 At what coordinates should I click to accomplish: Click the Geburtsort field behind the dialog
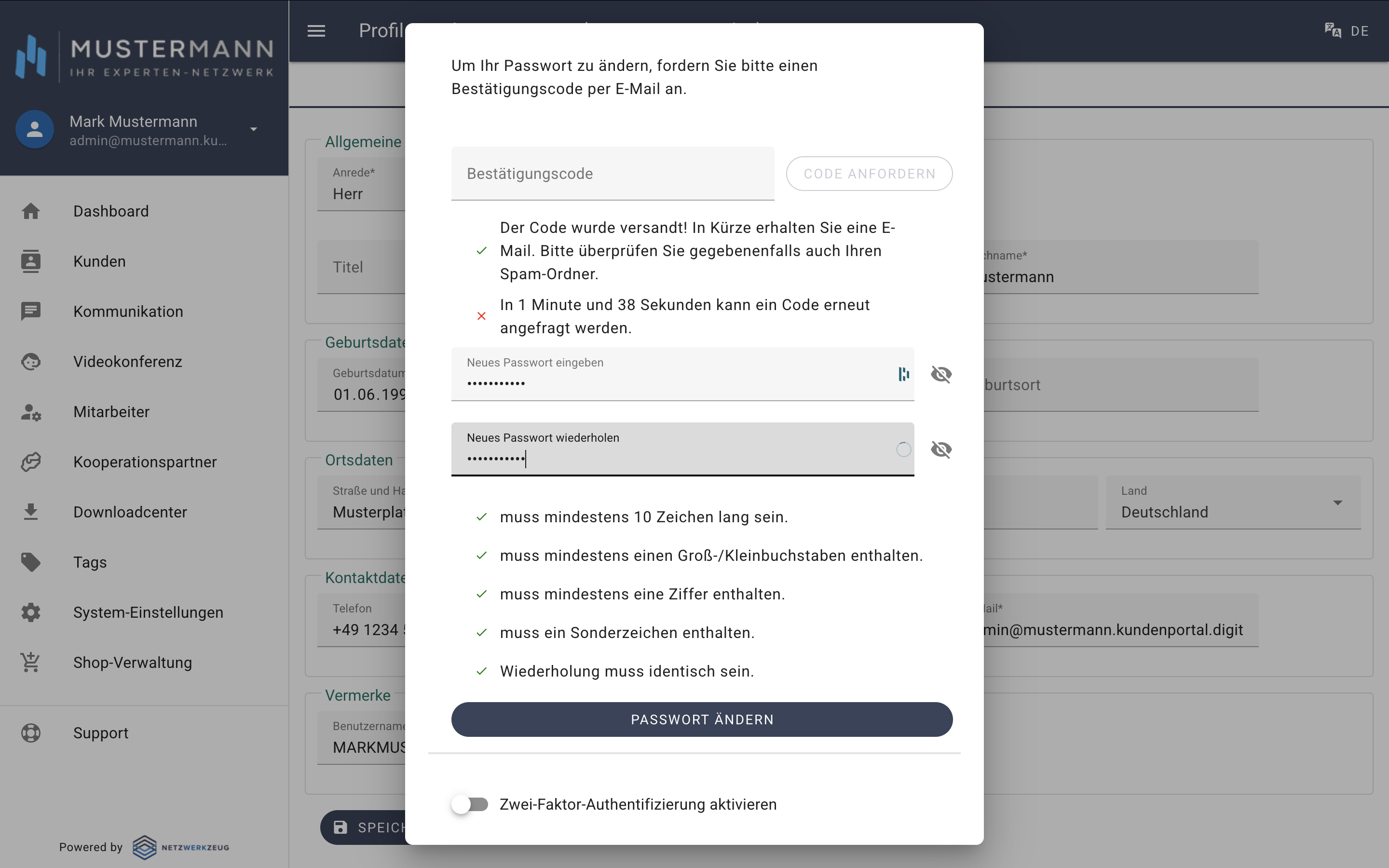coord(1121,385)
